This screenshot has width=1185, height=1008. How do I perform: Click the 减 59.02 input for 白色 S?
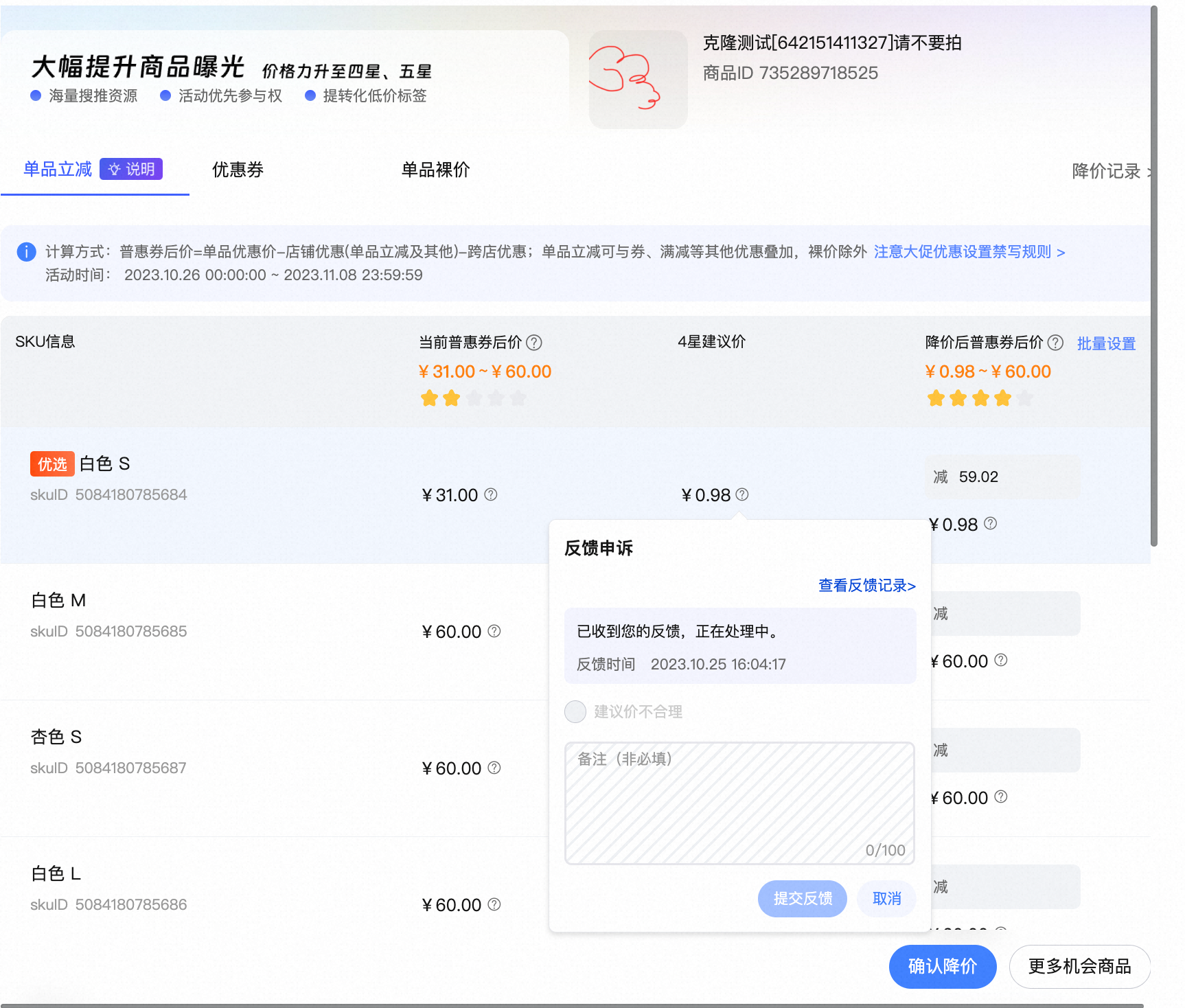[1002, 477]
